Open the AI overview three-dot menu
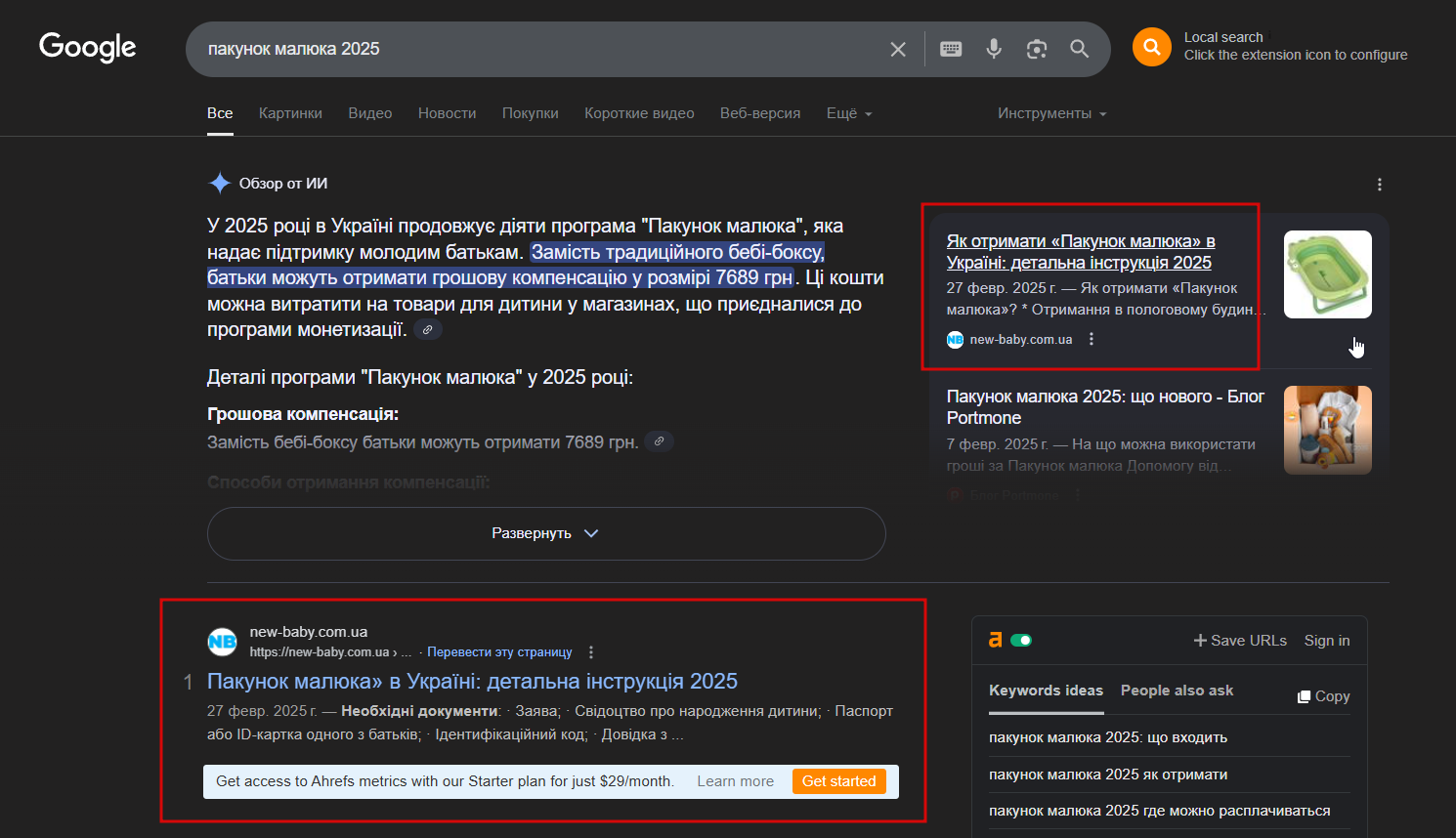Image resolution: width=1456 pixels, height=838 pixels. coord(1379,185)
